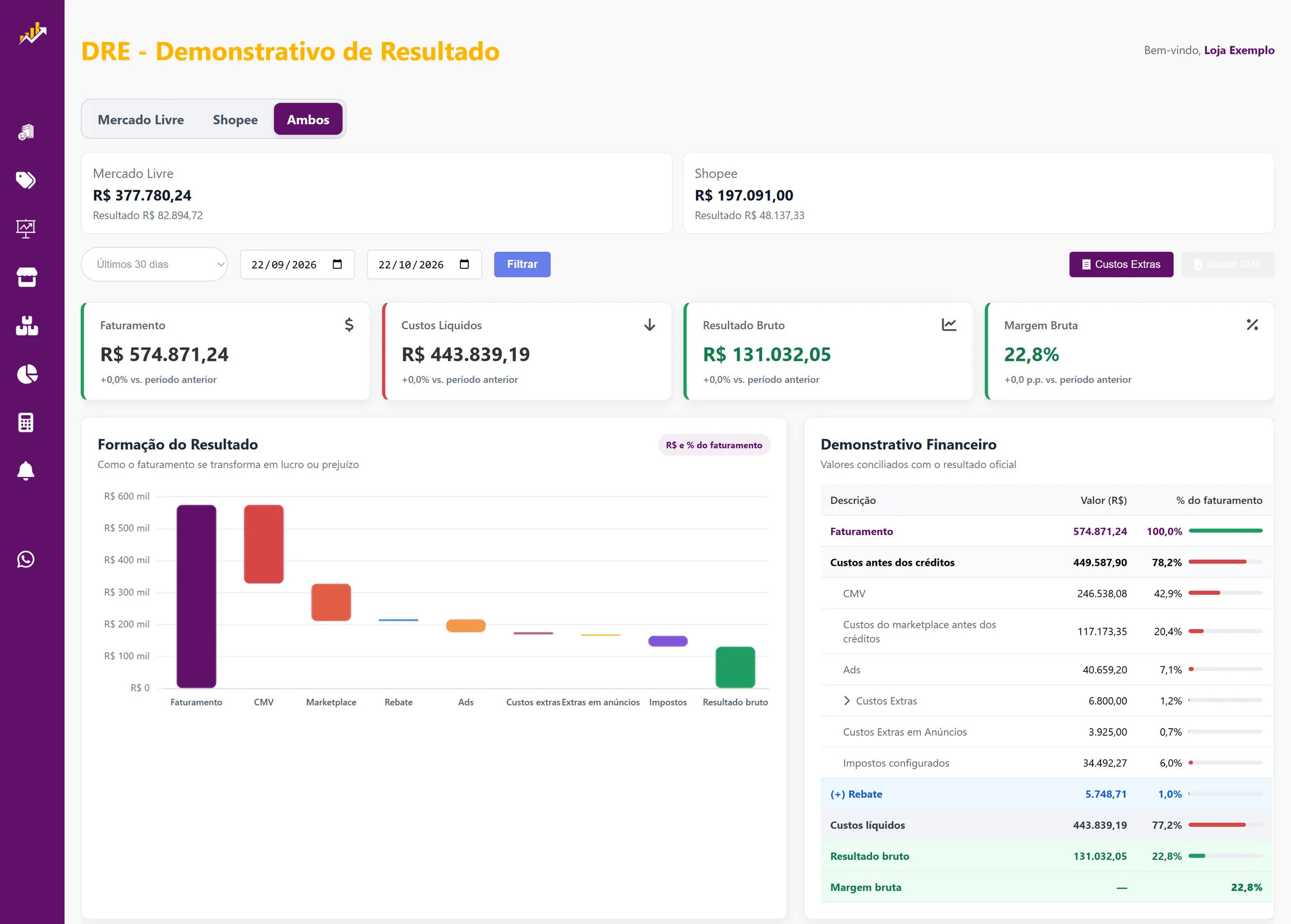
Task: Click the (+) Rebate table row
Action: (x=1046, y=794)
